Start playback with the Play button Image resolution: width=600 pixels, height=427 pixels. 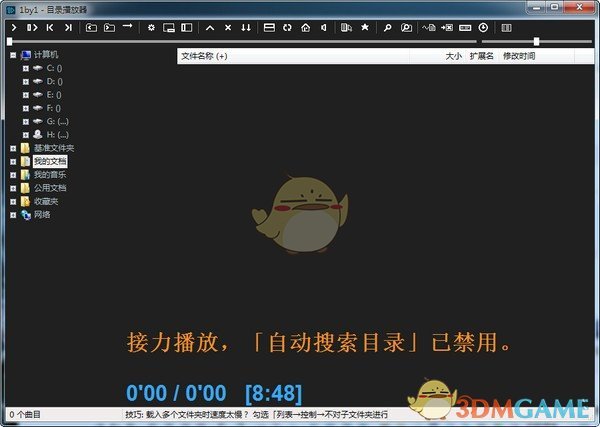pos(14,28)
